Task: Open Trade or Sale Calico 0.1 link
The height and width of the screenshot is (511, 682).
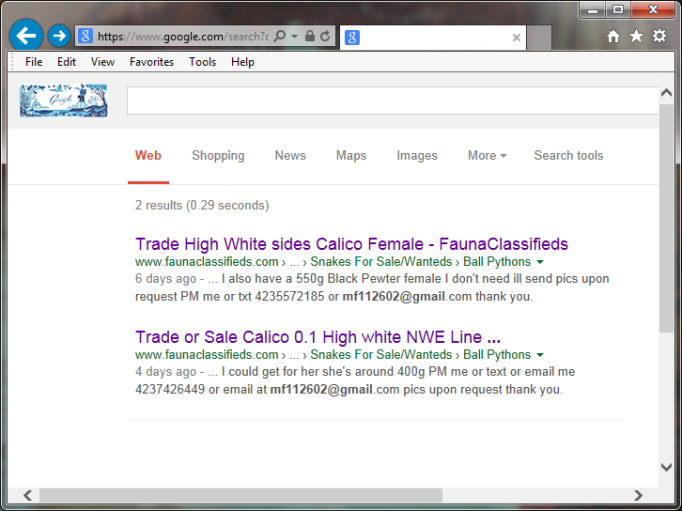Action: click(318, 337)
